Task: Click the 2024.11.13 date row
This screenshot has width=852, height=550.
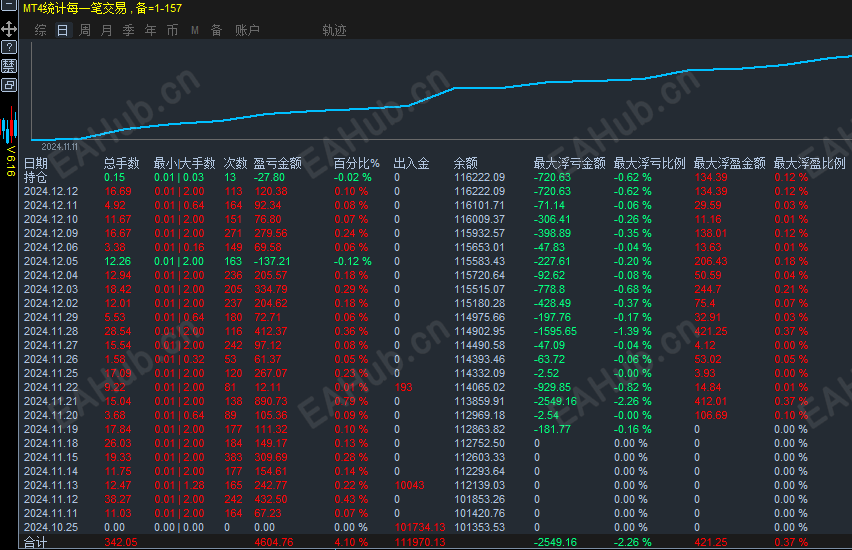Action: [51, 485]
